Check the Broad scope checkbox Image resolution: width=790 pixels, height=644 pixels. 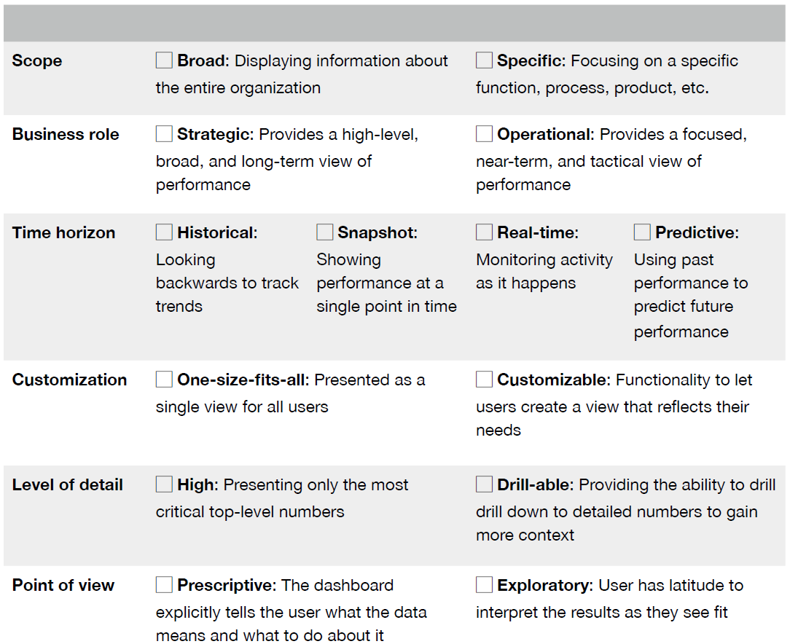[x=164, y=61]
